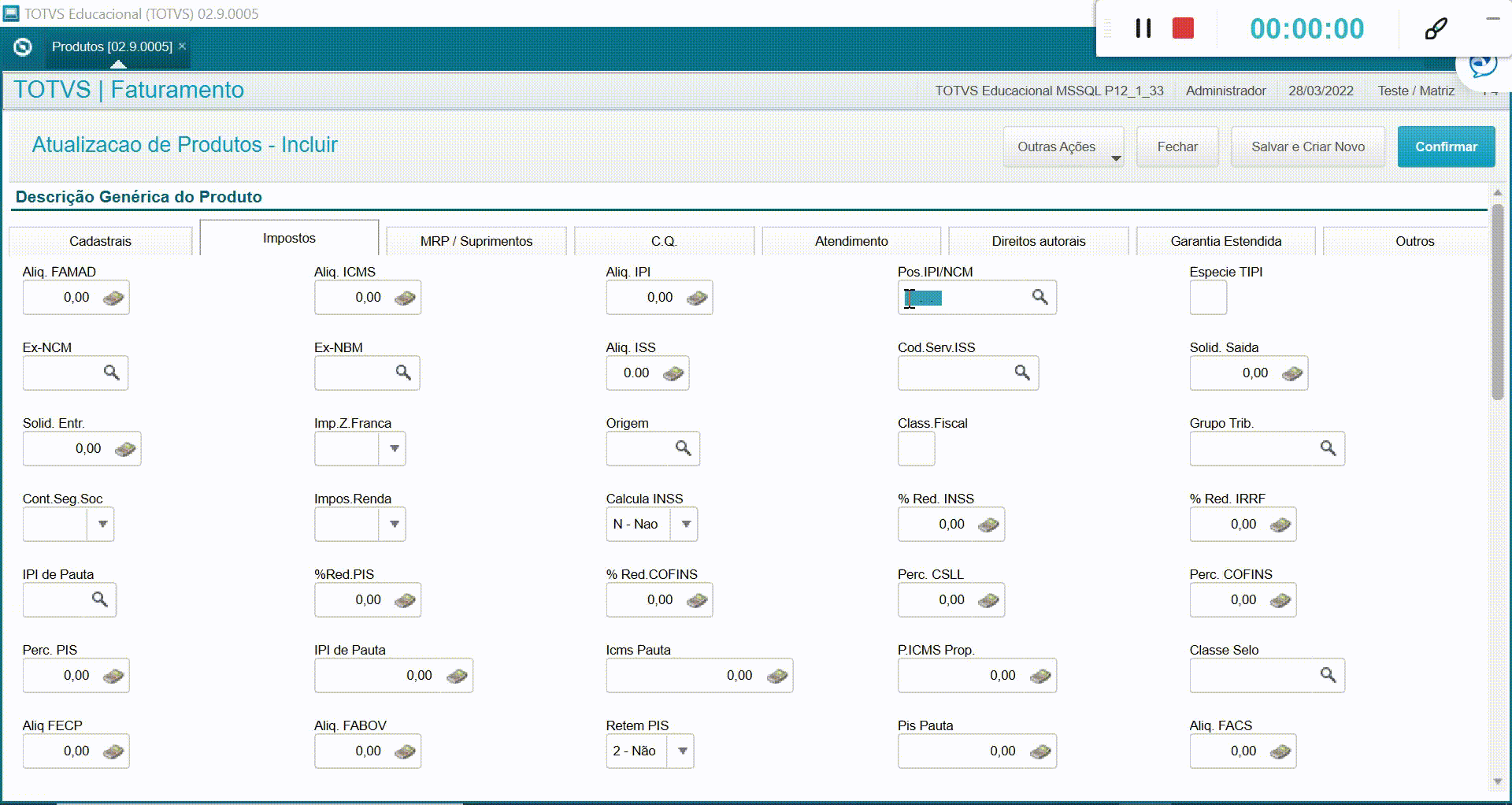Click the vertical scrollbar thumb

(1497, 303)
